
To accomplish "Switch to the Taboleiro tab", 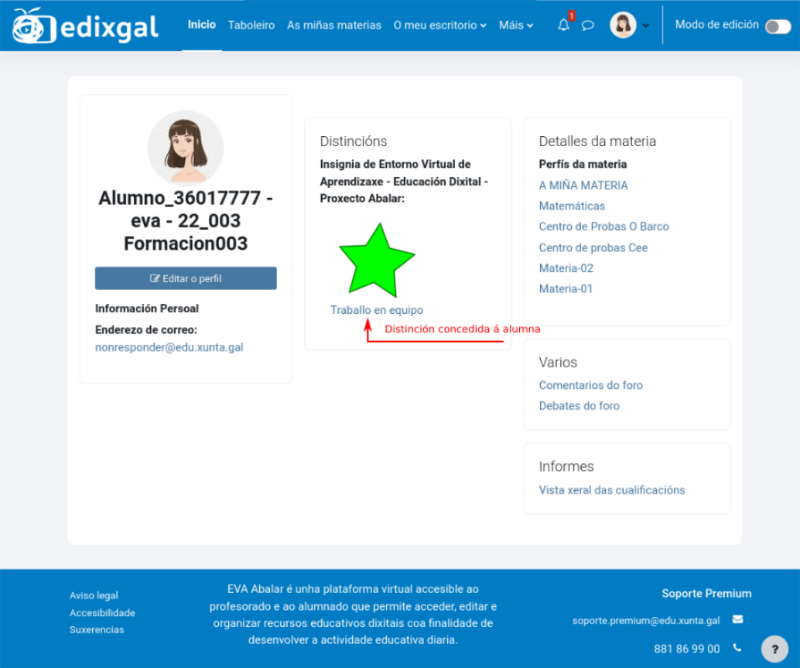I will pos(251,25).
